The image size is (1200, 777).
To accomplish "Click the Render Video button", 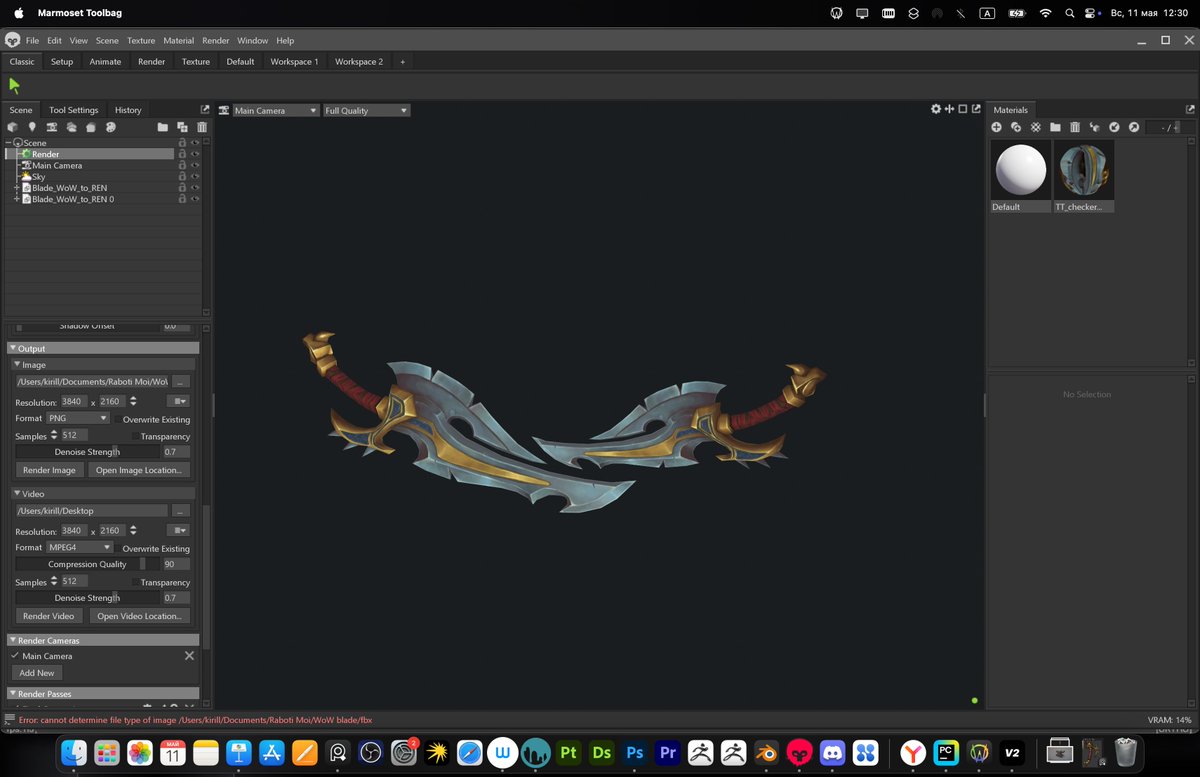I will click(x=48, y=616).
